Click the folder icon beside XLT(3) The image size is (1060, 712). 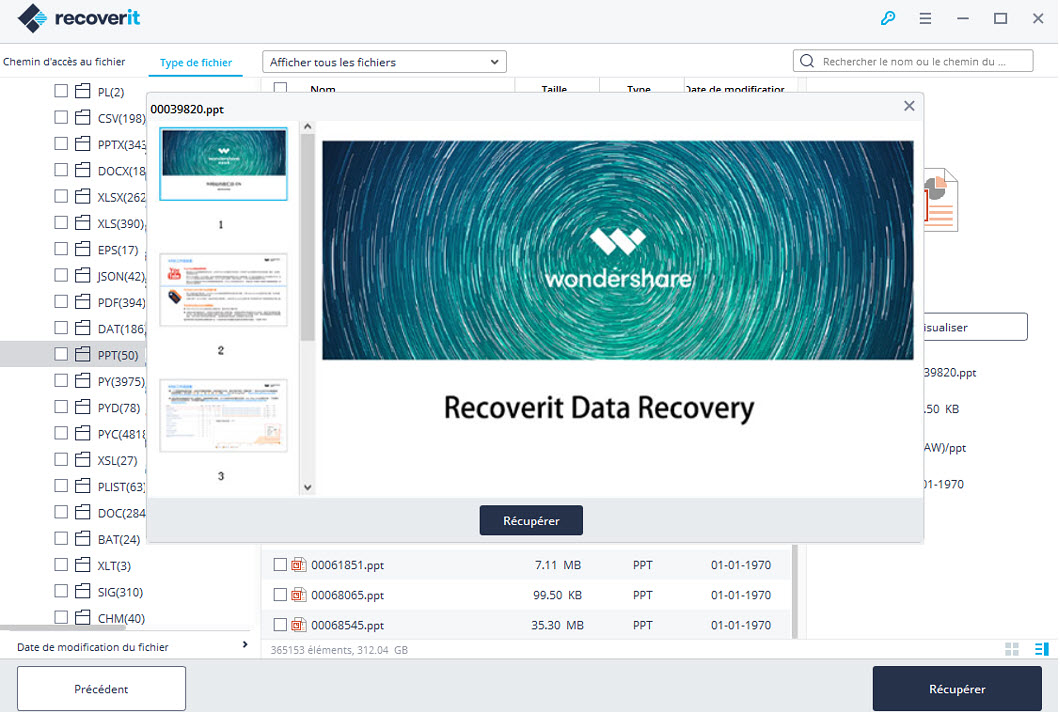[x=82, y=565]
